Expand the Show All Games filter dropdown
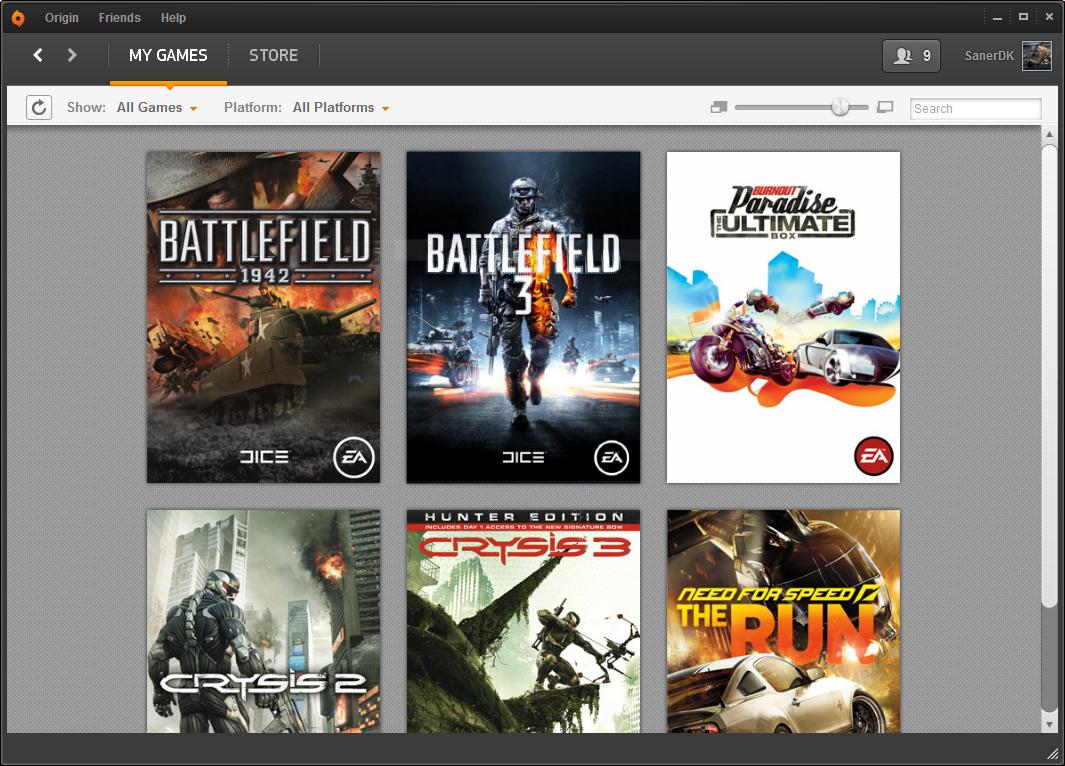 tap(157, 107)
